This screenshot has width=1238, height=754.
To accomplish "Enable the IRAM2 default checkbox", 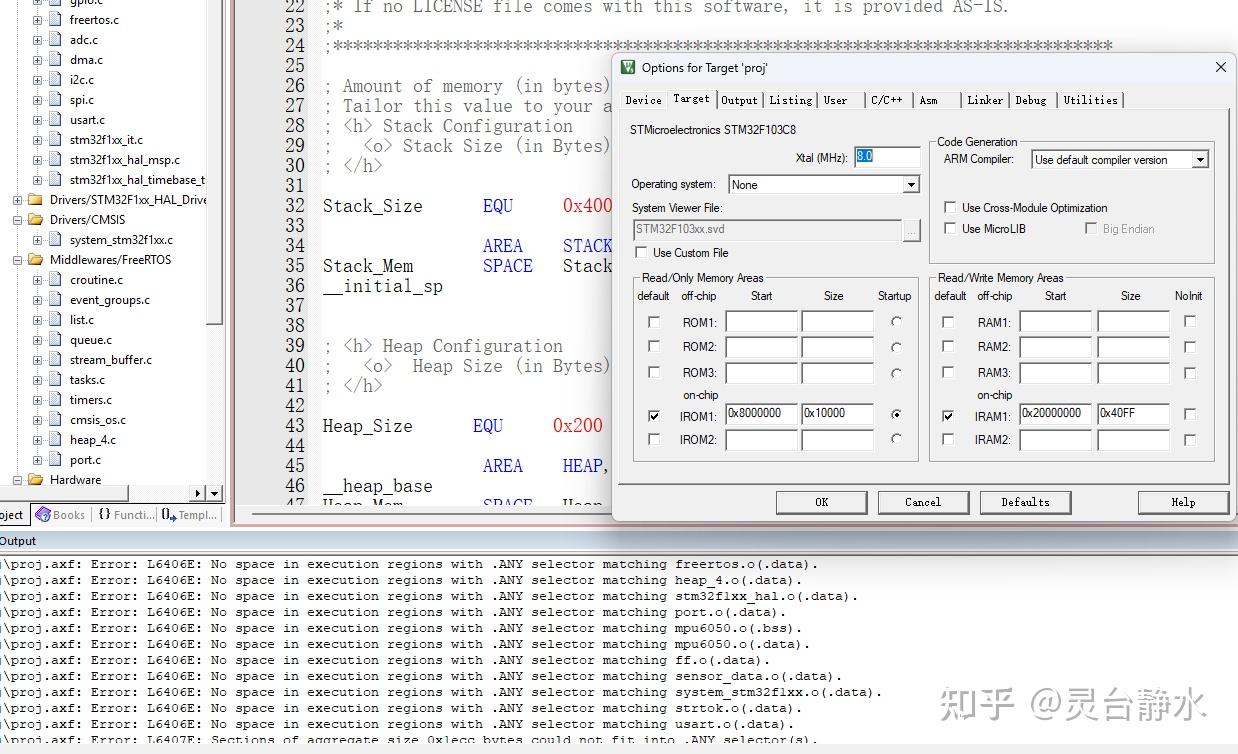I will pyautogui.click(x=948, y=439).
